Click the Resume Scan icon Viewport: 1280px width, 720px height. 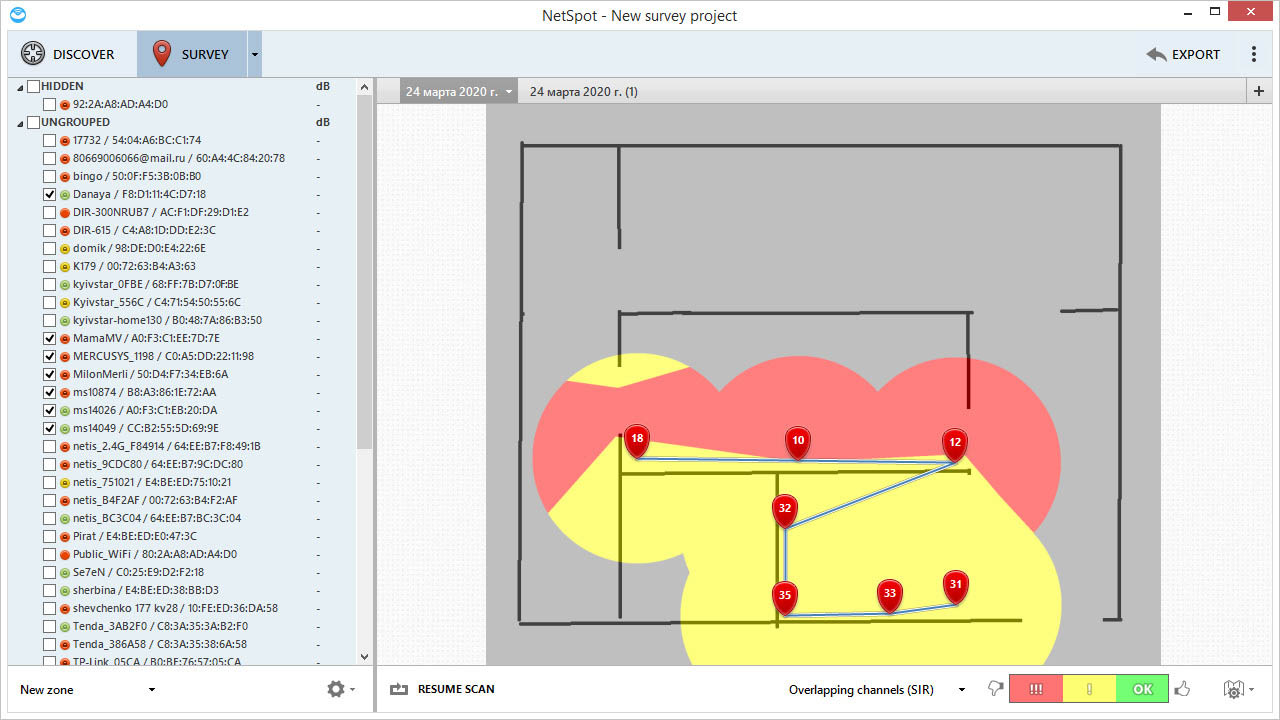point(400,689)
